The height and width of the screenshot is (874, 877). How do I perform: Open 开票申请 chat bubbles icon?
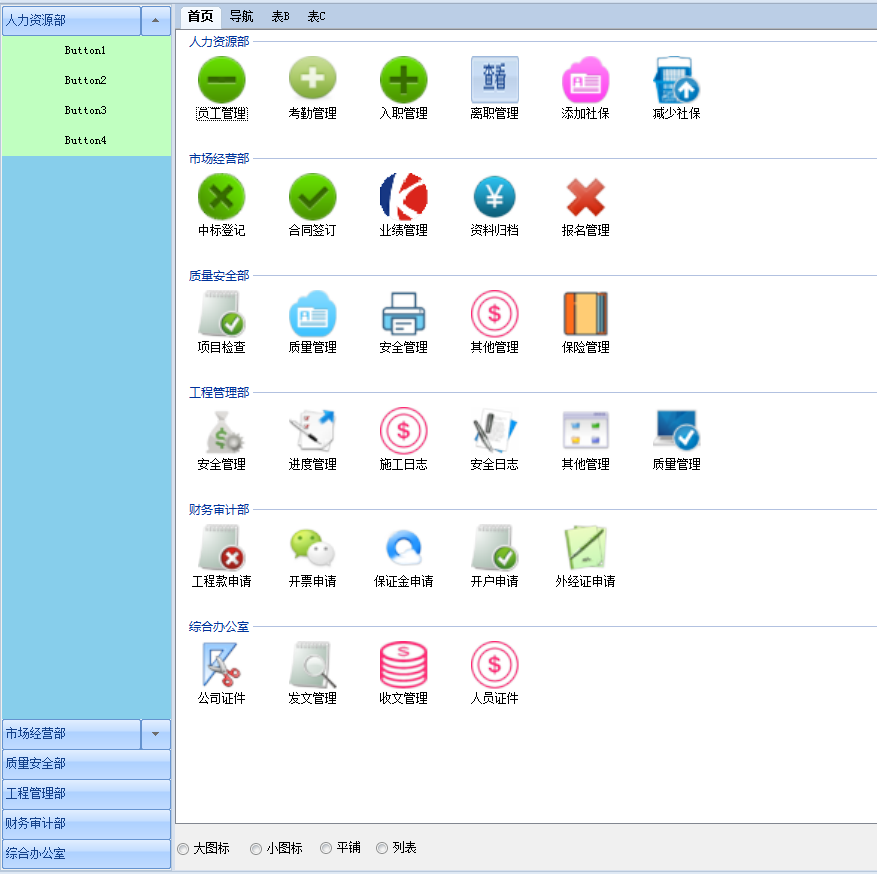coord(313,547)
